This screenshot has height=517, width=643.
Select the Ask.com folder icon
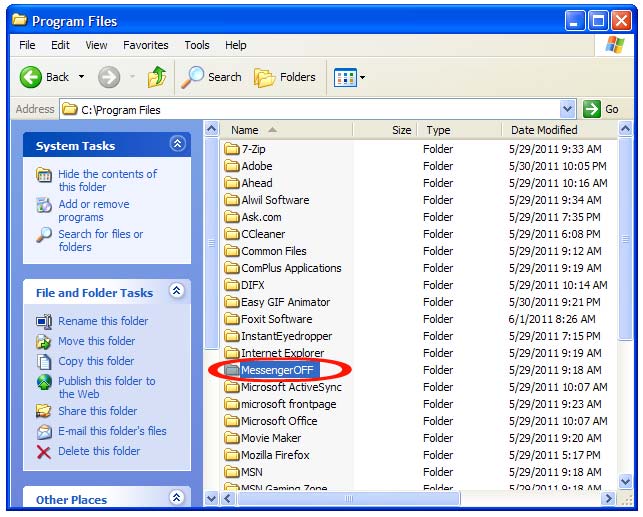(232, 216)
